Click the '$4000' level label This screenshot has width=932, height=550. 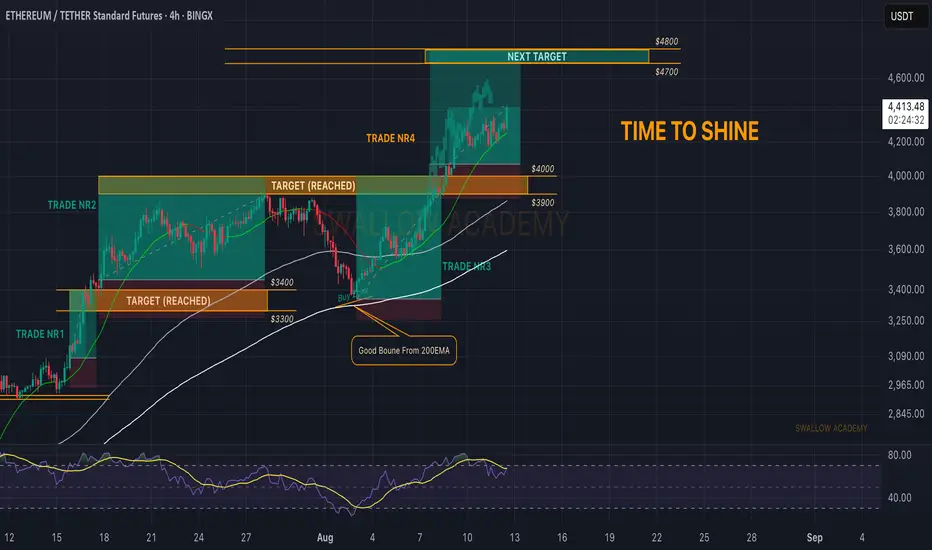pyautogui.click(x=543, y=169)
